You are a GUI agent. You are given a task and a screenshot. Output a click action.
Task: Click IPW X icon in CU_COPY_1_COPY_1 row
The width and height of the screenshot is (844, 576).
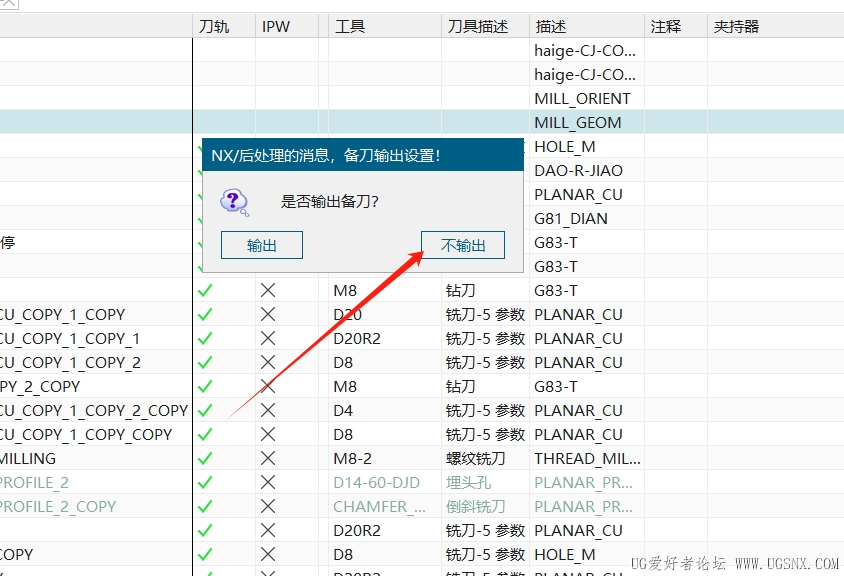(x=268, y=339)
